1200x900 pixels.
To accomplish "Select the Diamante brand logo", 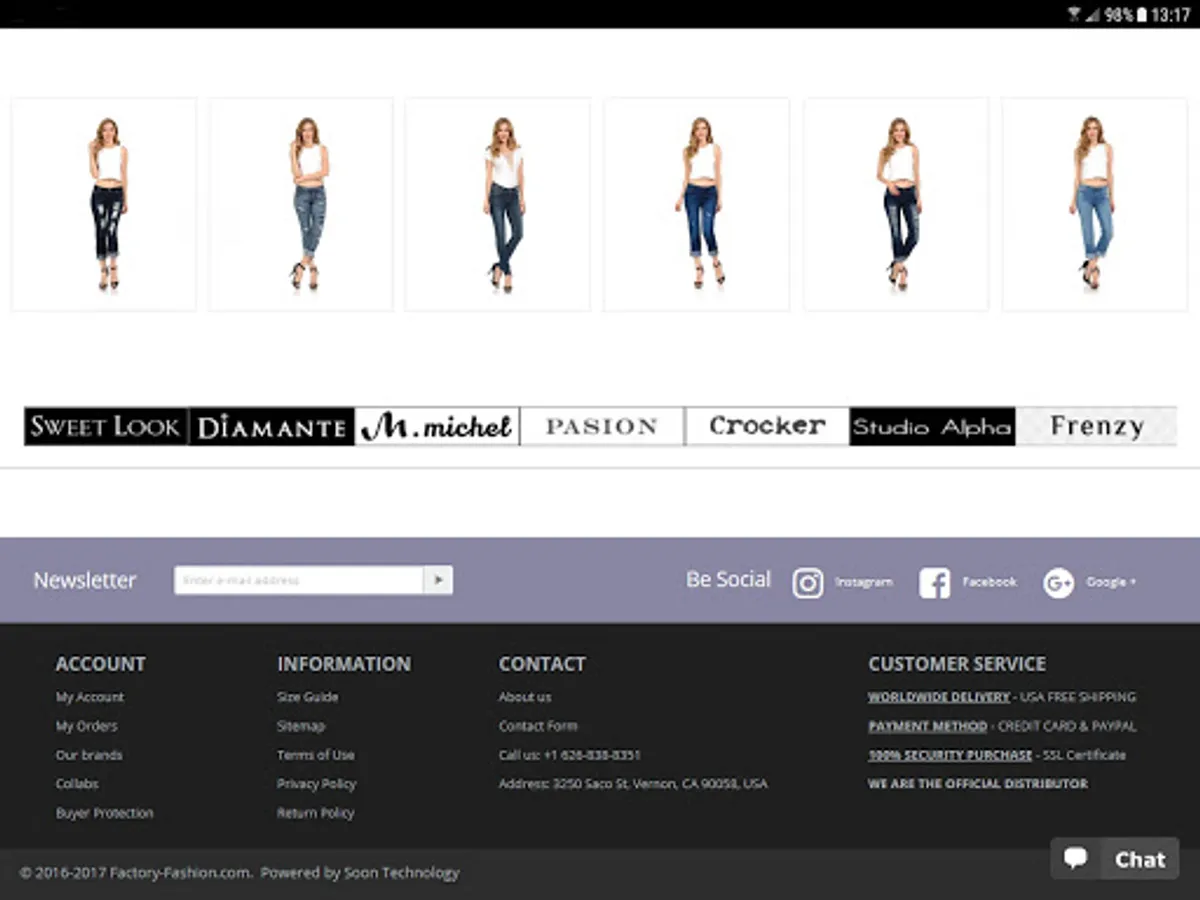I will click(x=270, y=426).
